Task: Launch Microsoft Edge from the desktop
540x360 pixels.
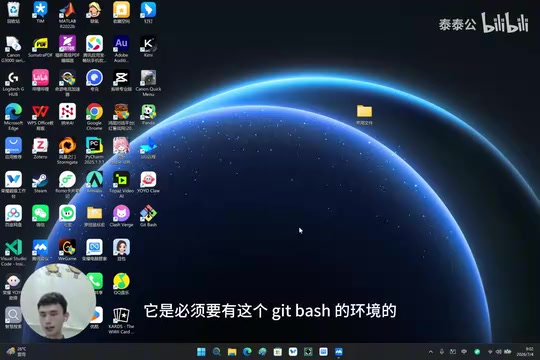Action: (x=13, y=116)
